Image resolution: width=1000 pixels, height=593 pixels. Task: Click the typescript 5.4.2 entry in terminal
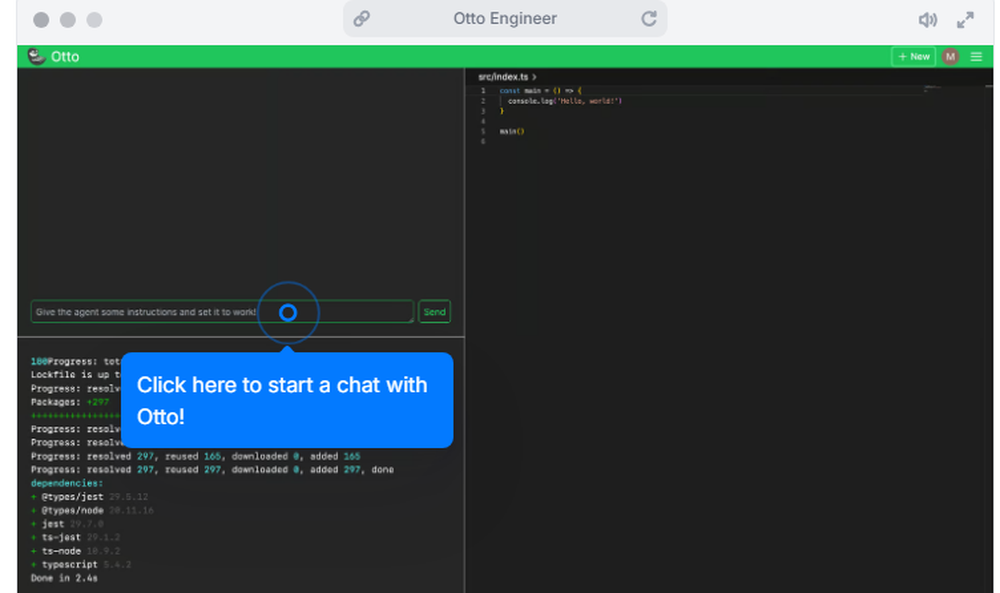pyautogui.click(x=70, y=563)
